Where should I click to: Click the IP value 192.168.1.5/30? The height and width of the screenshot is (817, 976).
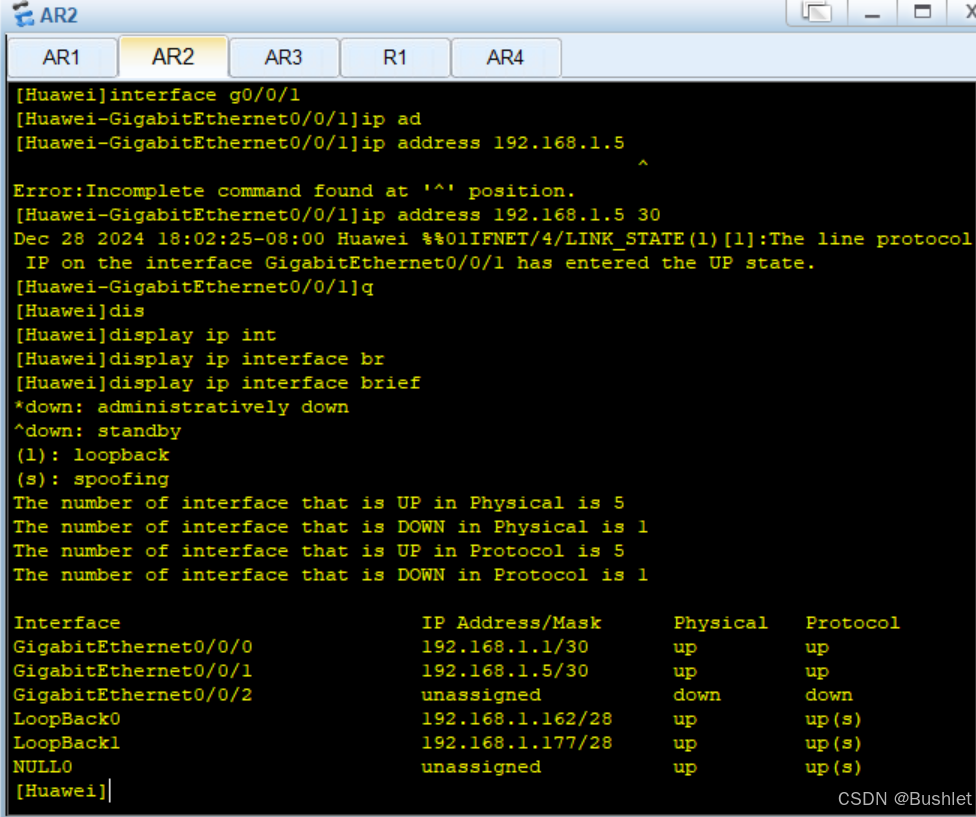coord(505,671)
